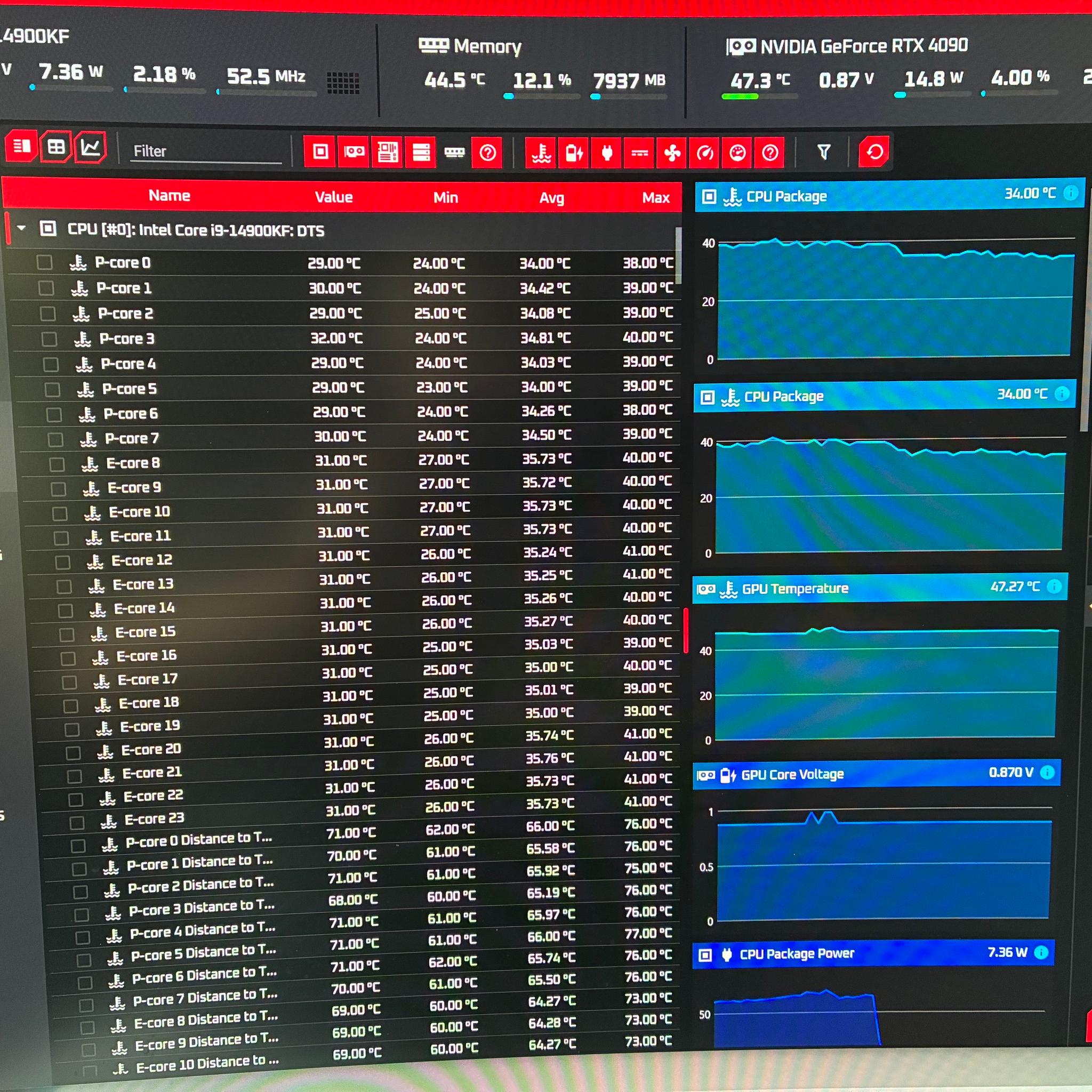Toggle the temperature sensor filter icon
This screenshot has height=1092, width=1092.
(x=541, y=153)
